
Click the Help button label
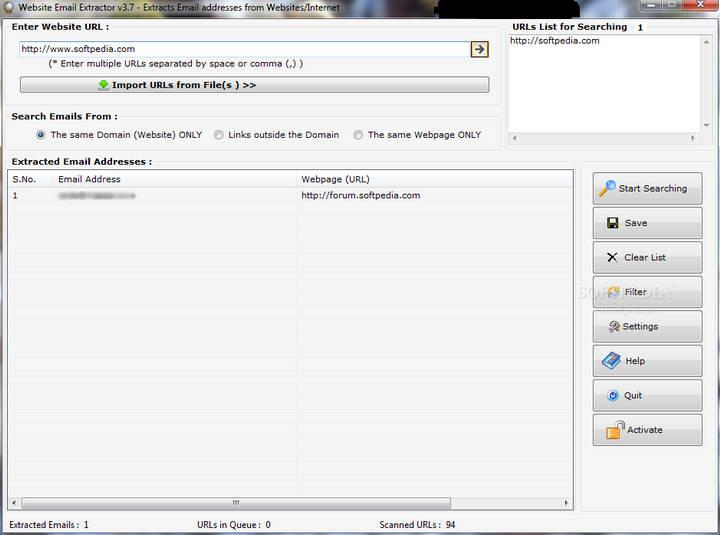(x=635, y=361)
